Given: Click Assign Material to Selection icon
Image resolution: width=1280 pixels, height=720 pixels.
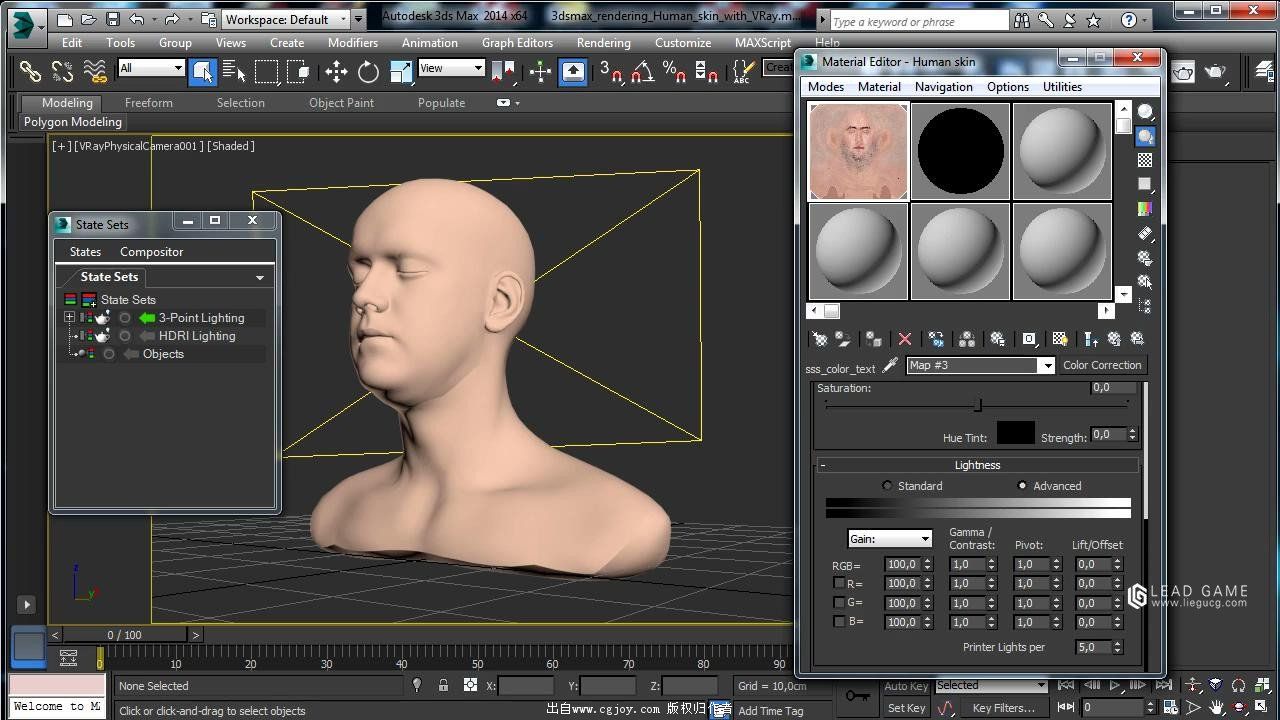Looking at the screenshot, I should point(874,339).
